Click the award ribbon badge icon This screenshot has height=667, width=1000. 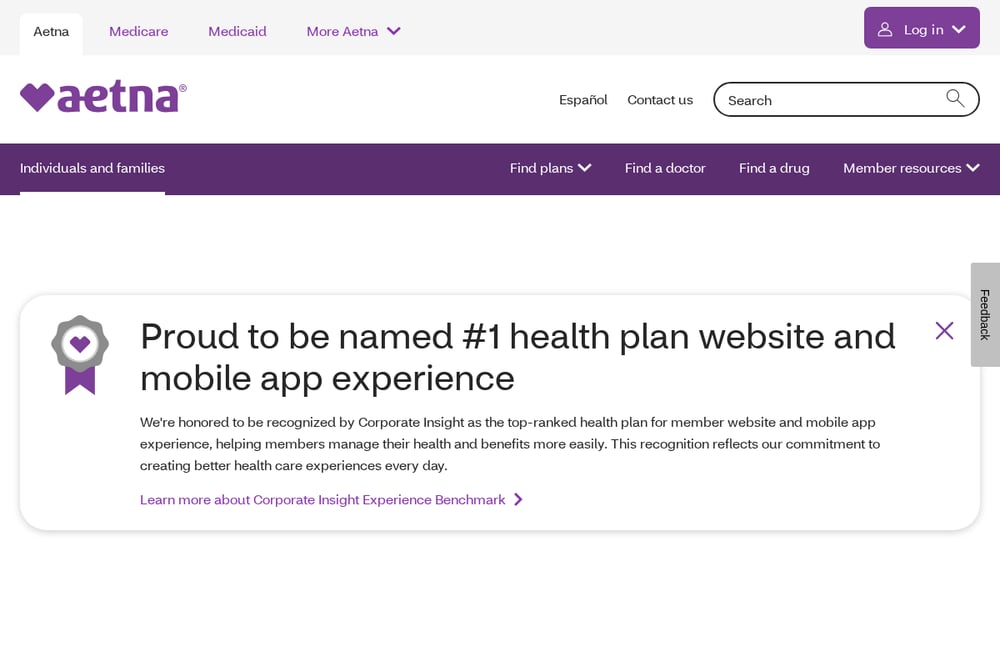point(80,355)
